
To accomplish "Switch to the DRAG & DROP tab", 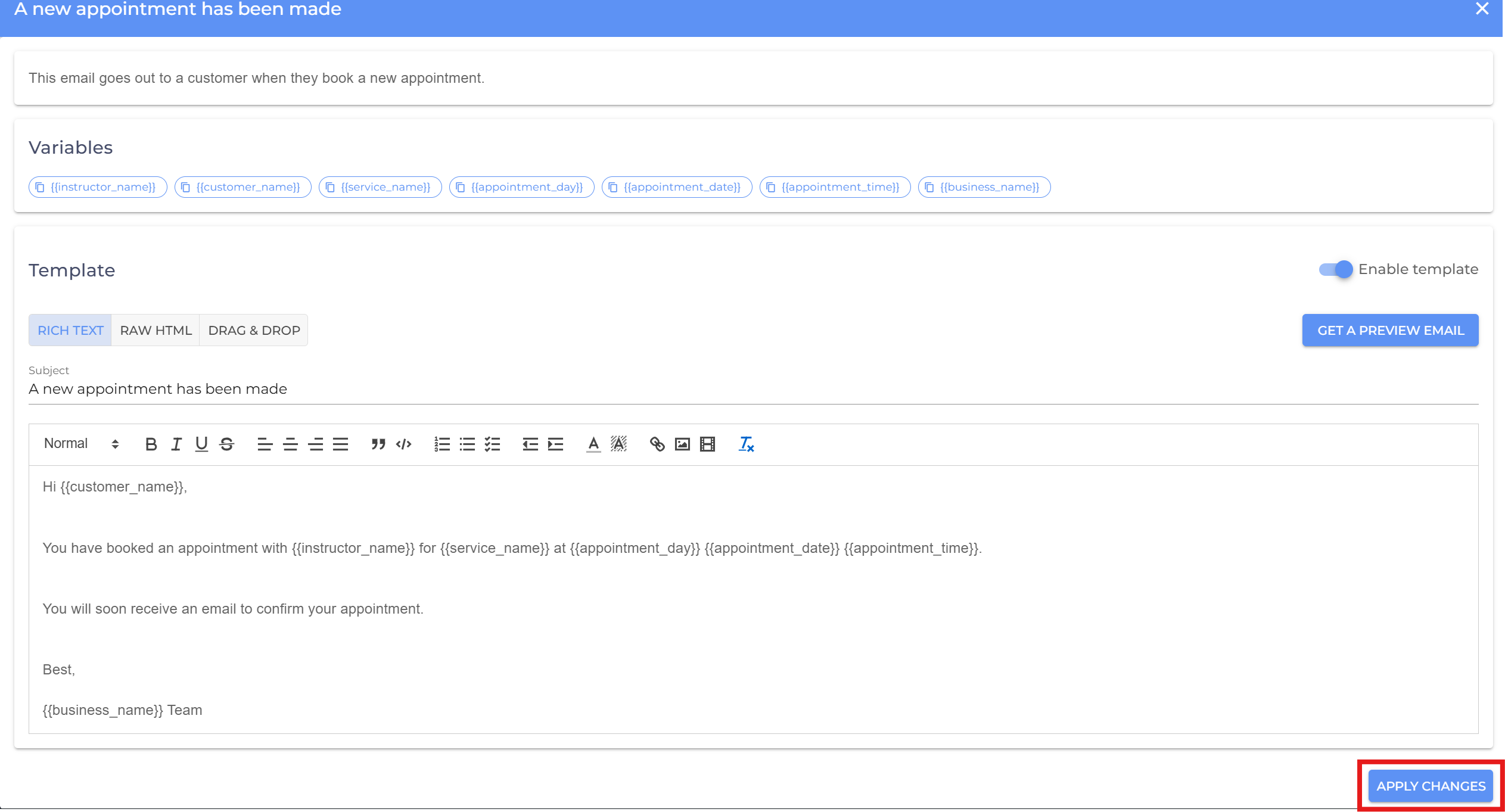I will (254, 330).
